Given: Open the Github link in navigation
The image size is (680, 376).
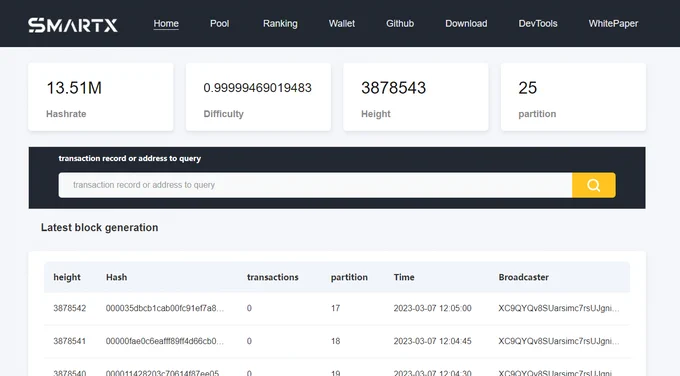Looking at the screenshot, I should pos(400,23).
